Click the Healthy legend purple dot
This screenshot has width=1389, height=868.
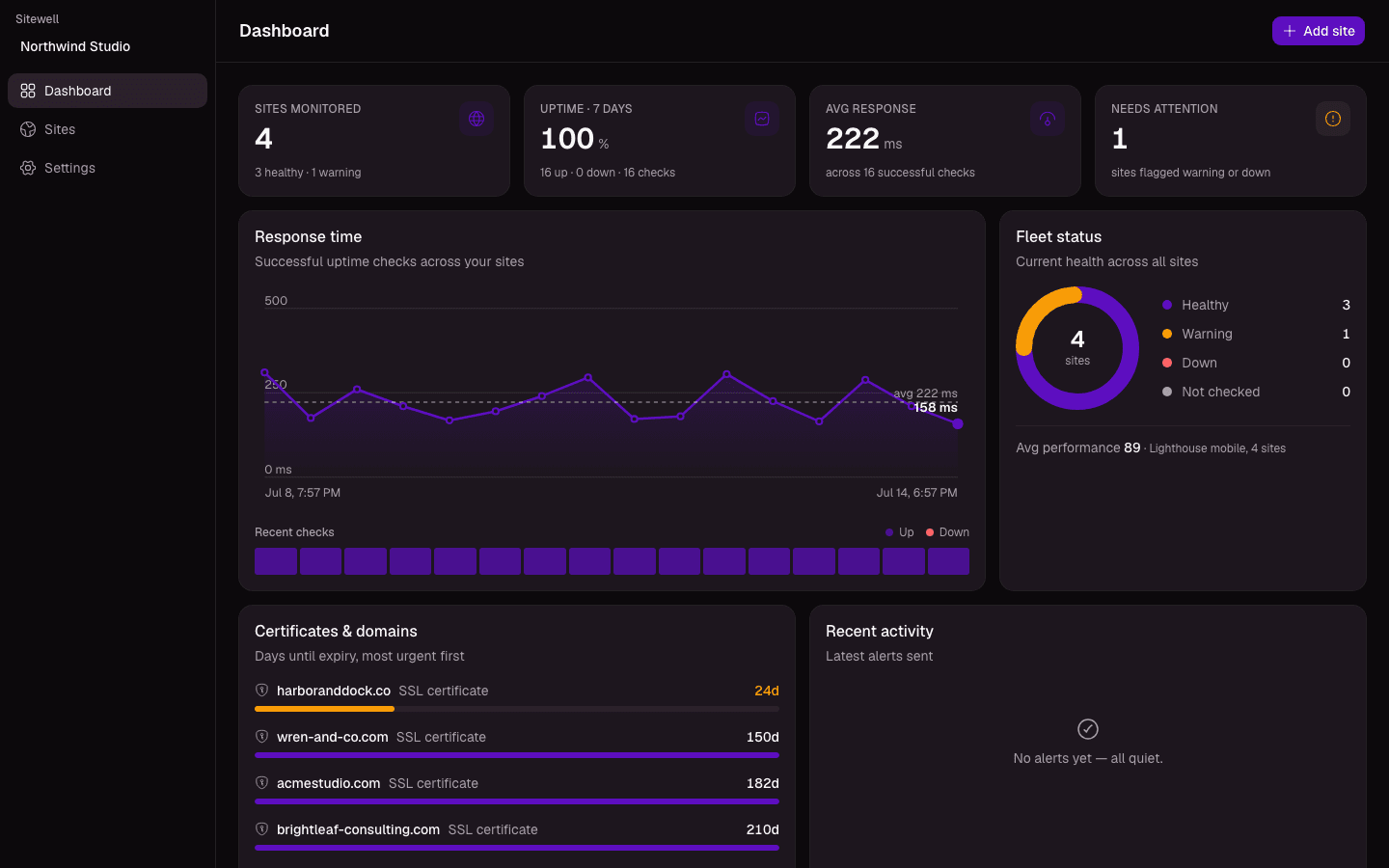tap(1167, 305)
